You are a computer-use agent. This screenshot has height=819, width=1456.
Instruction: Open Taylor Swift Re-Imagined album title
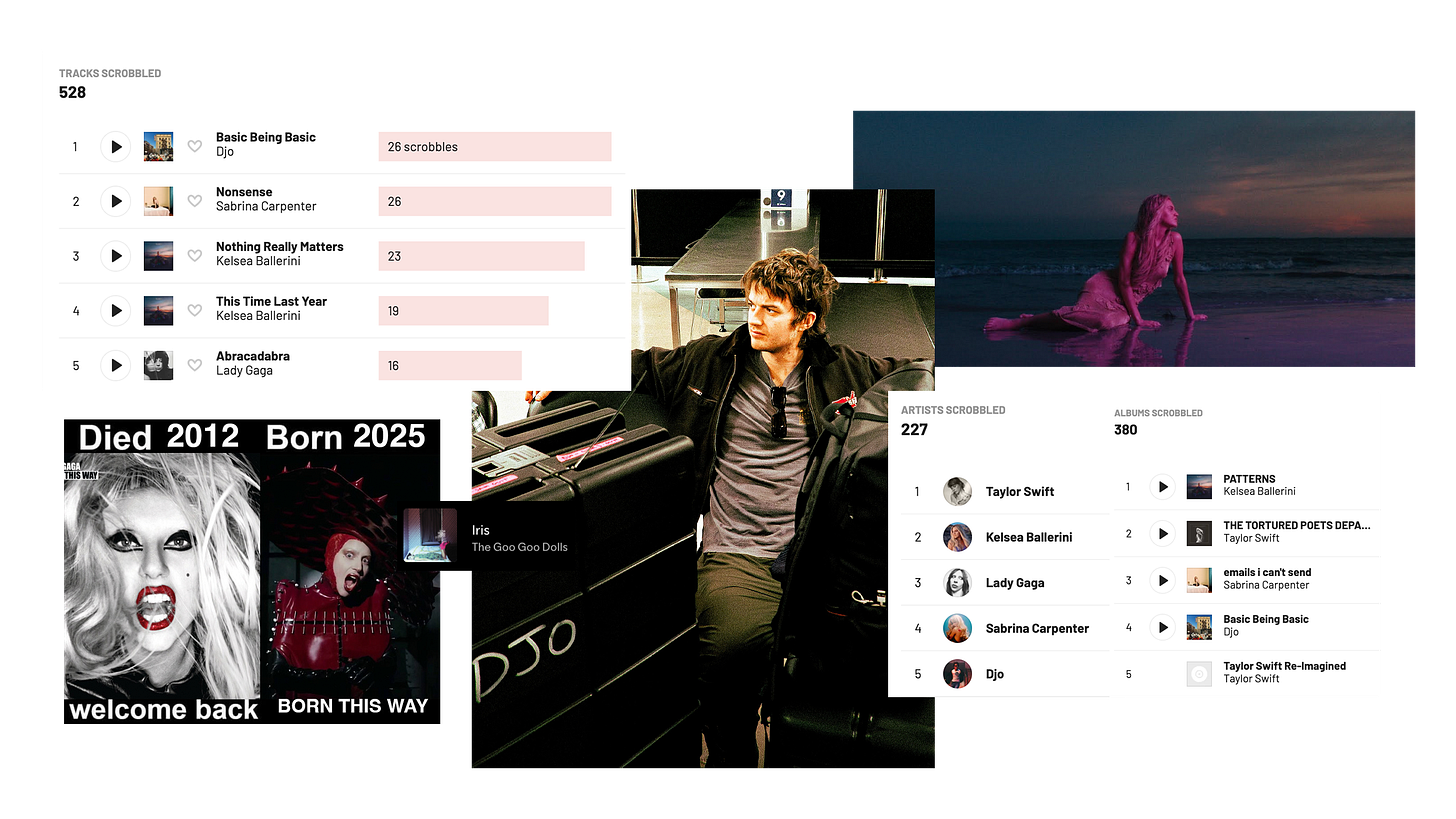point(1285,666)
